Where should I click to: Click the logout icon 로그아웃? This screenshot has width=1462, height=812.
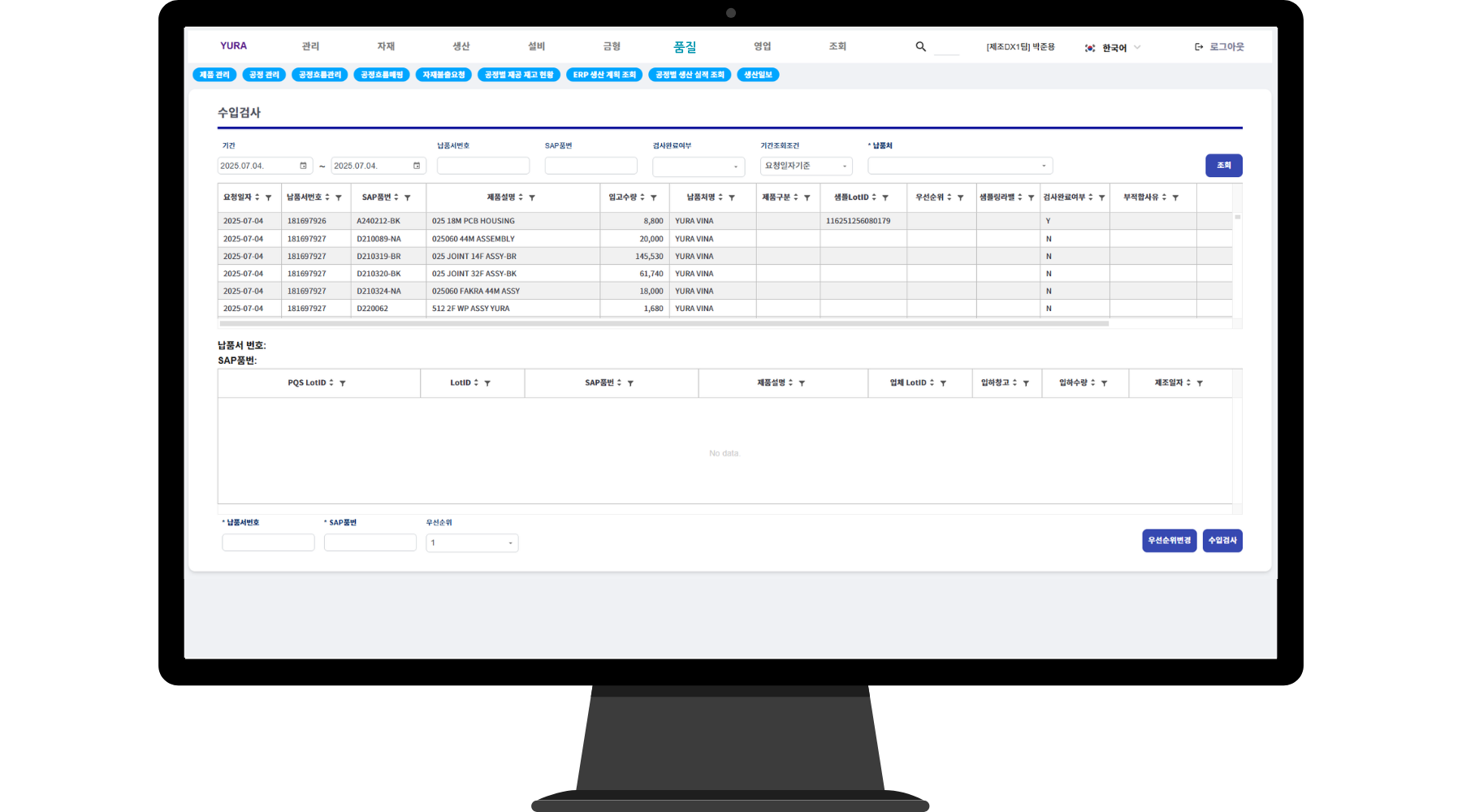tap(1199, 47)
